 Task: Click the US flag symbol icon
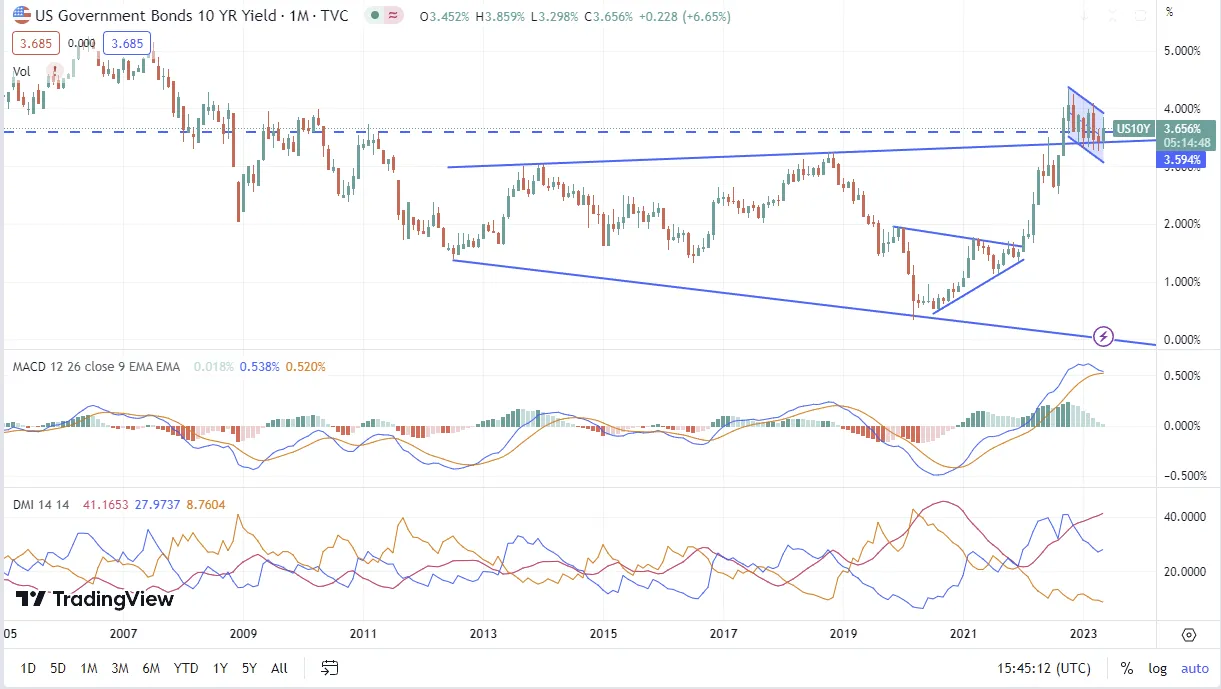(x=20, y=16)
